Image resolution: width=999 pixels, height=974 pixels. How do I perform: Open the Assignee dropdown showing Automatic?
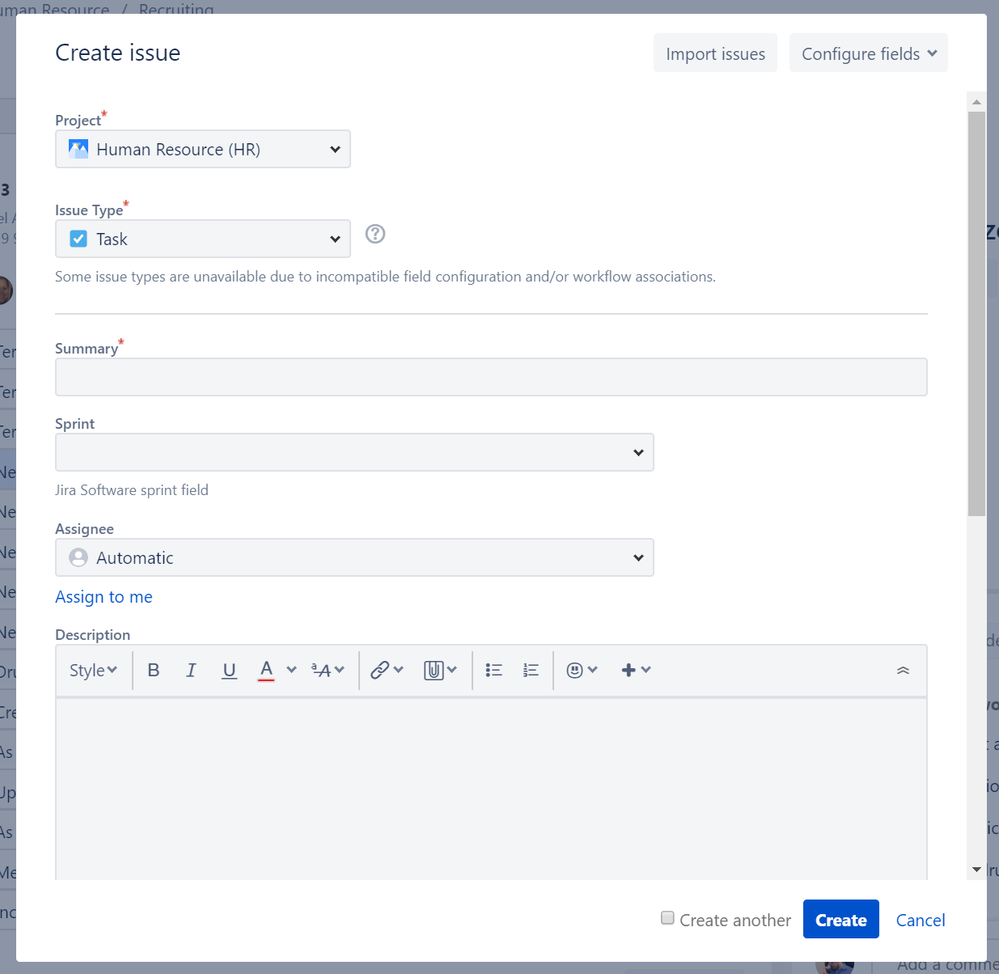354,557
